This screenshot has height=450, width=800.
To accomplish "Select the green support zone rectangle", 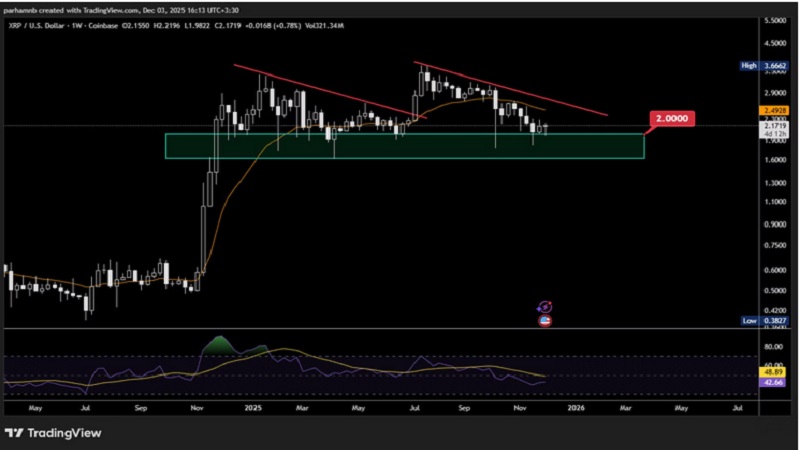I will click(x=404, y=146).
